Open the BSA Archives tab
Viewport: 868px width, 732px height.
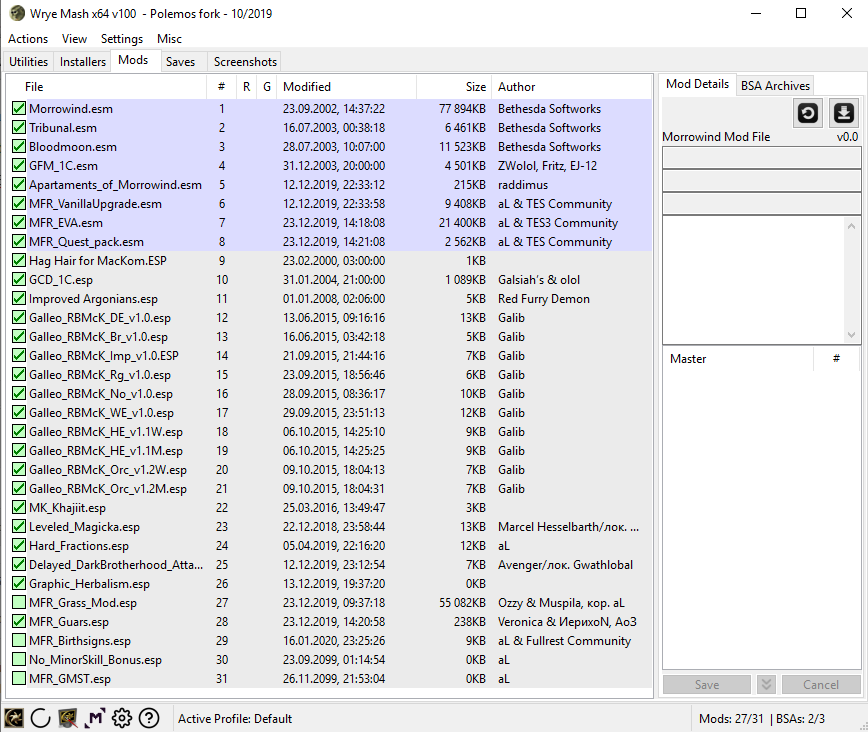tap(775, 86)
